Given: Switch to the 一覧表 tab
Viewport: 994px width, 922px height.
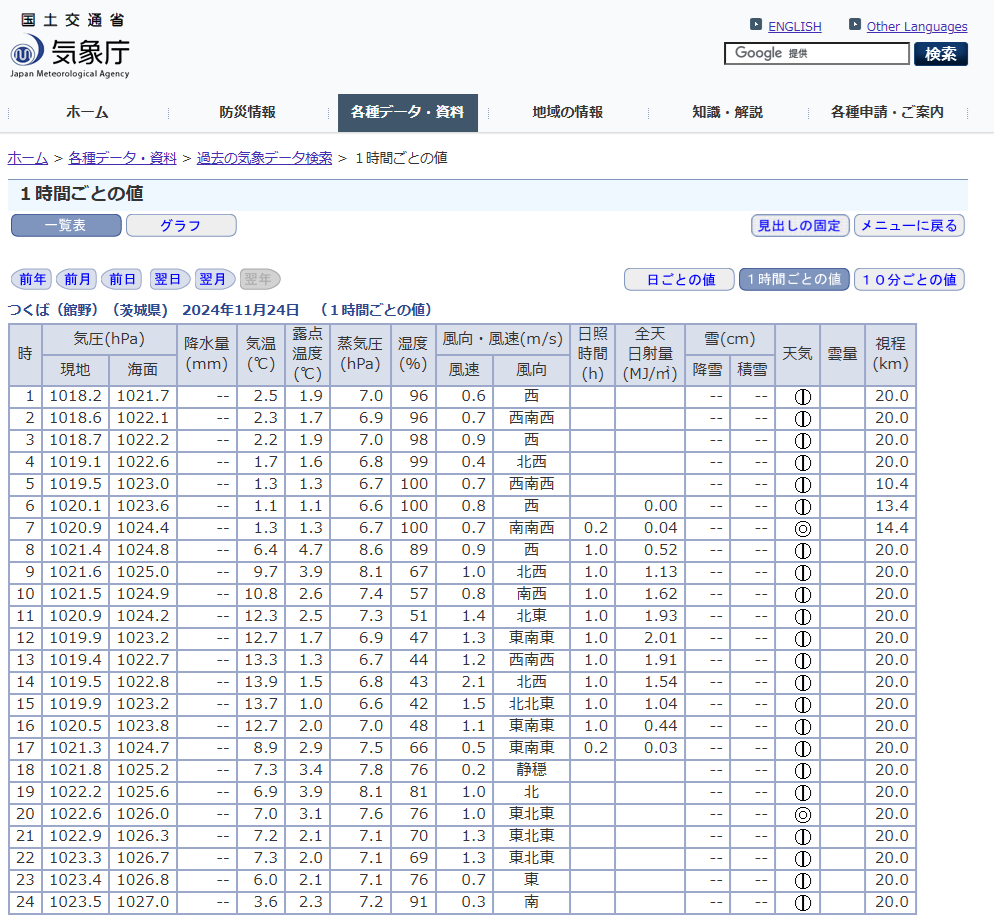Looking at the screenshot, I should tap(66, 225).
